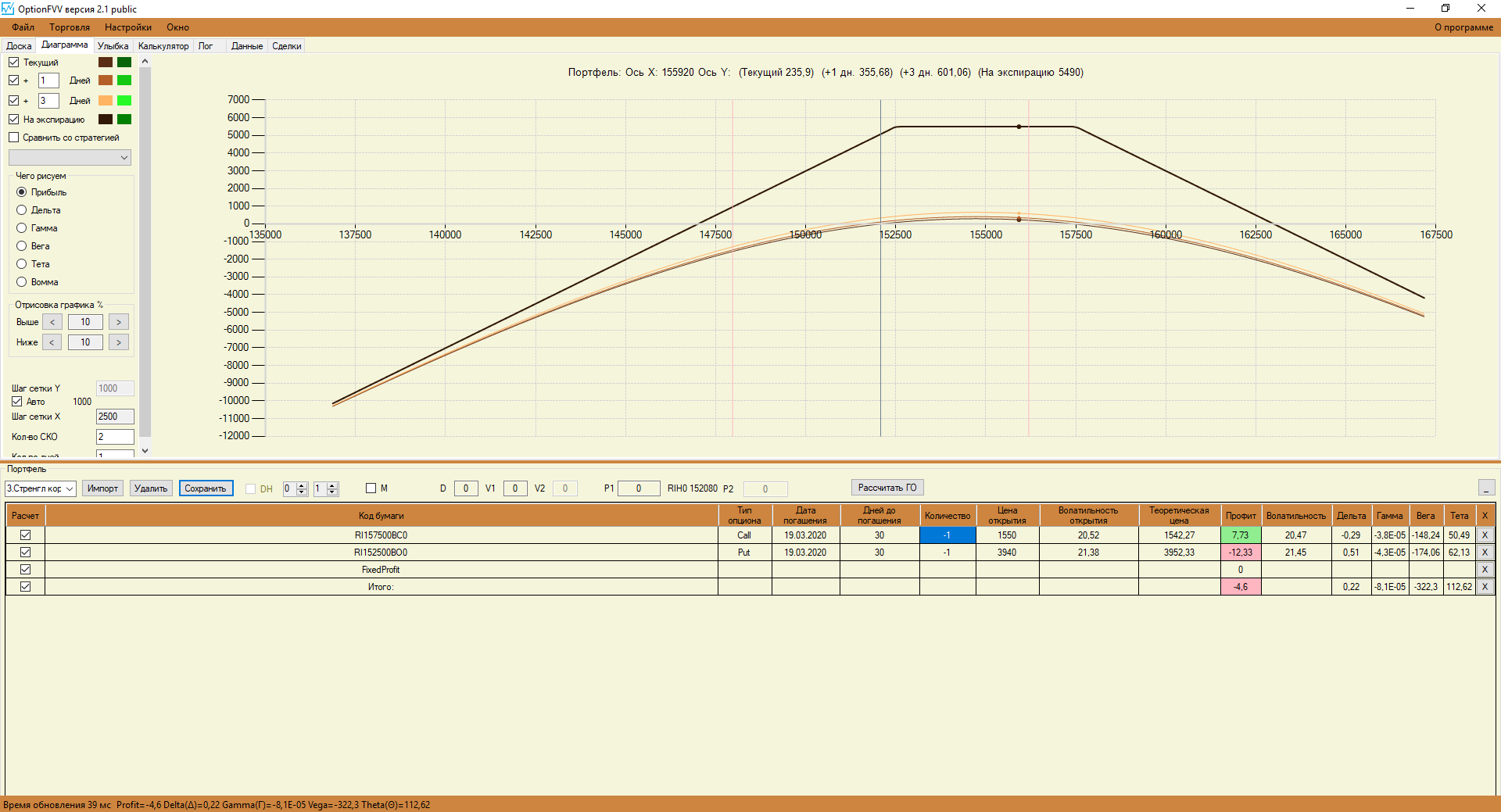Open the Окно menu

point(177,27)
